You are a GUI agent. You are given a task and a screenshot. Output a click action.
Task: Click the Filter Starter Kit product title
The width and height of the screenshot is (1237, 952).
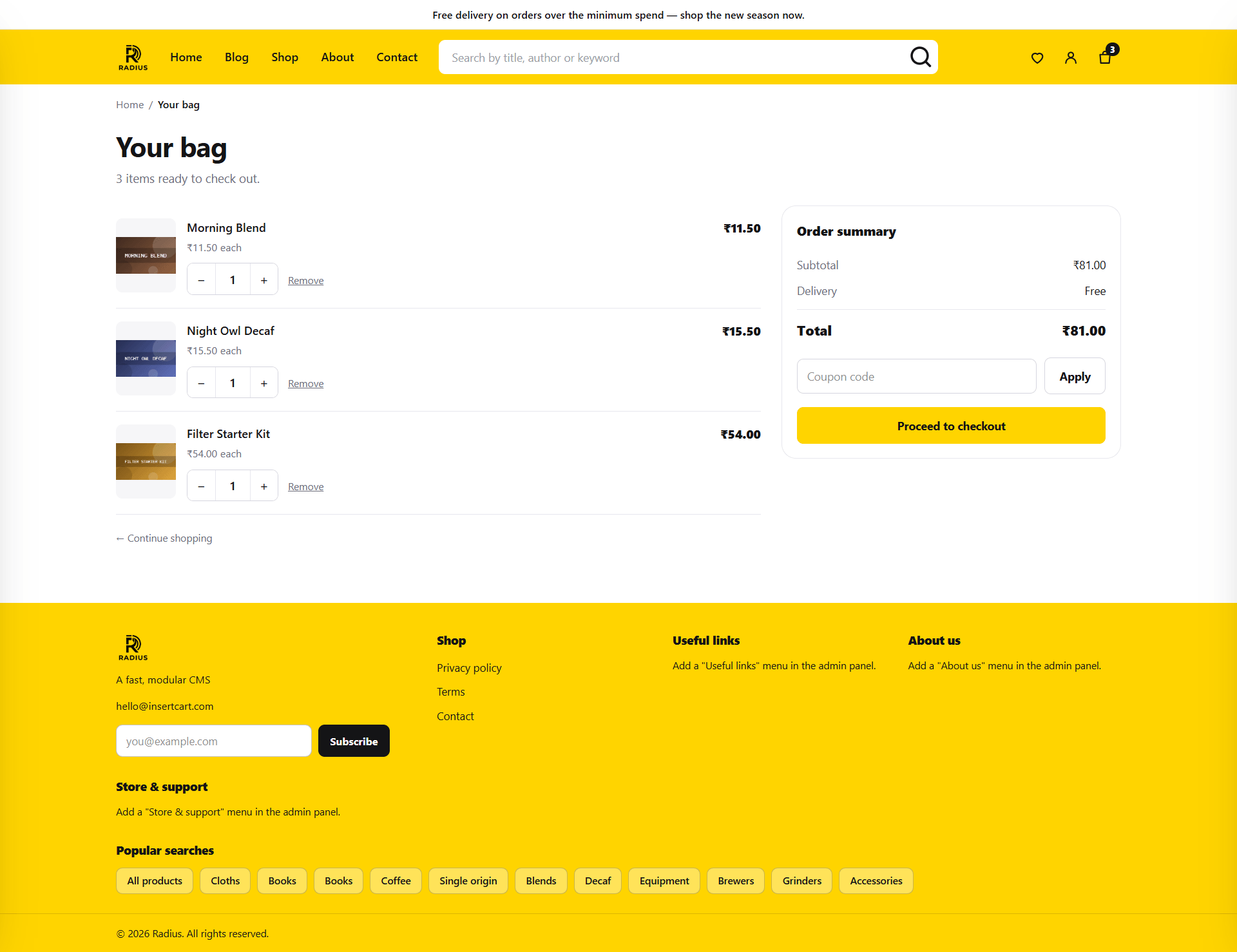click(x=228, y=433)
